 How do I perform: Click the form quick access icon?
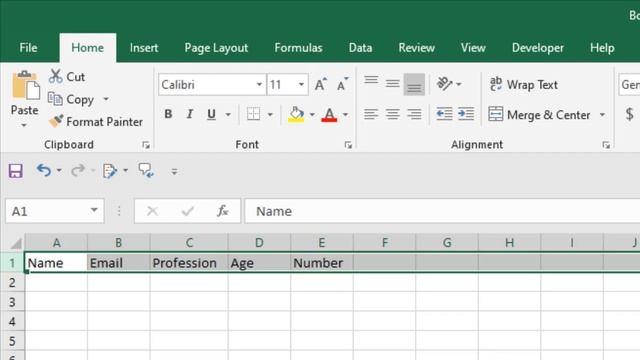click(109, 171)
